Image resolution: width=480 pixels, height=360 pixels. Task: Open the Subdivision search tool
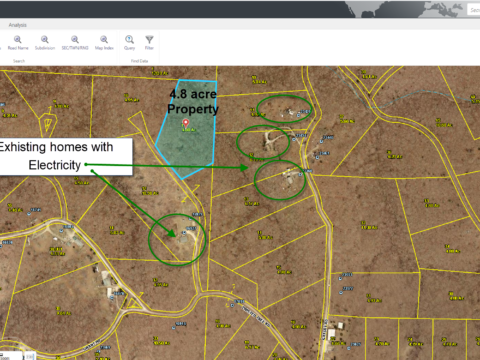pyautogui.click(x=45, y=43)
